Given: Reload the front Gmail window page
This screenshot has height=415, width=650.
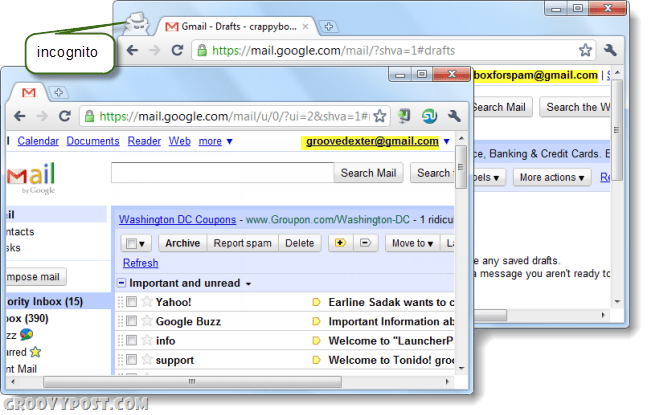Looking at the screenshot, I should [x=65, y=116].
